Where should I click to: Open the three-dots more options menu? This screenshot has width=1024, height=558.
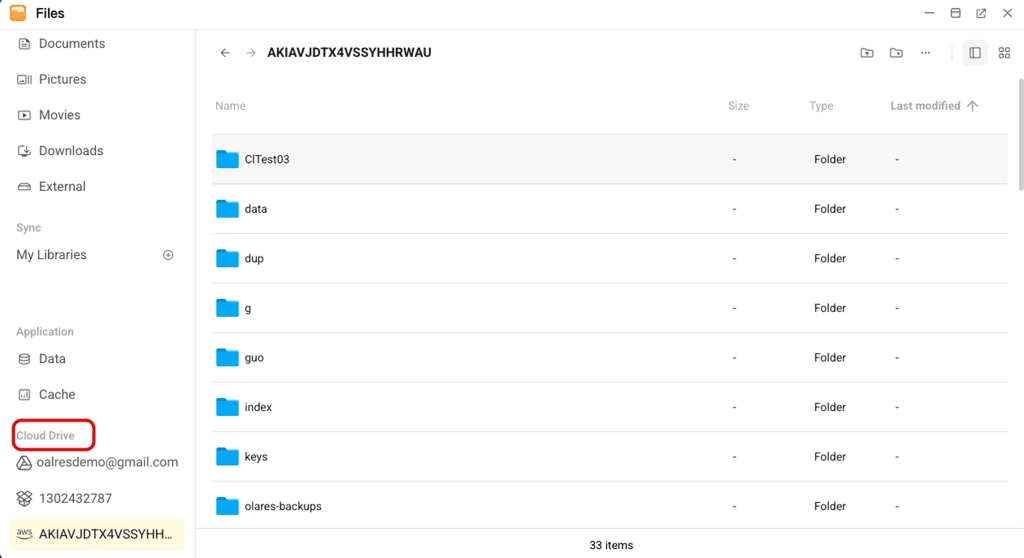tap(926, 53)
